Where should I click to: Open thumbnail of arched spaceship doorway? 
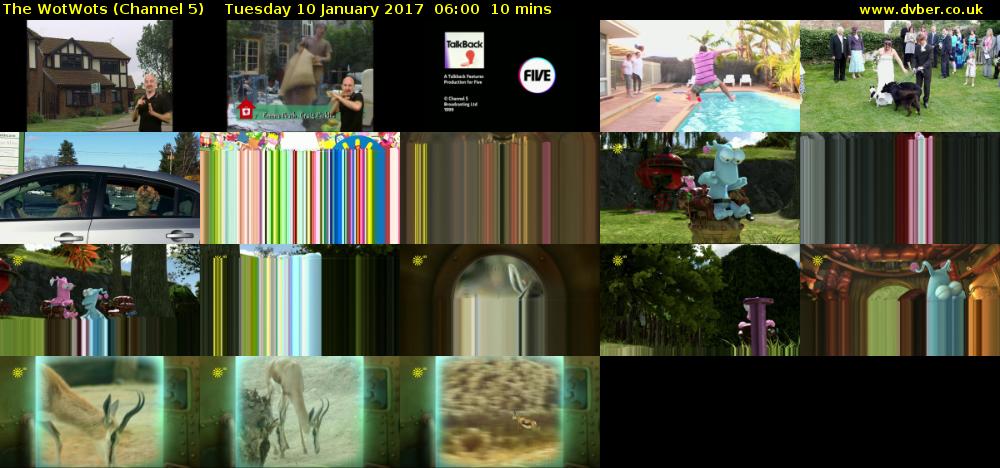(499, 300)
